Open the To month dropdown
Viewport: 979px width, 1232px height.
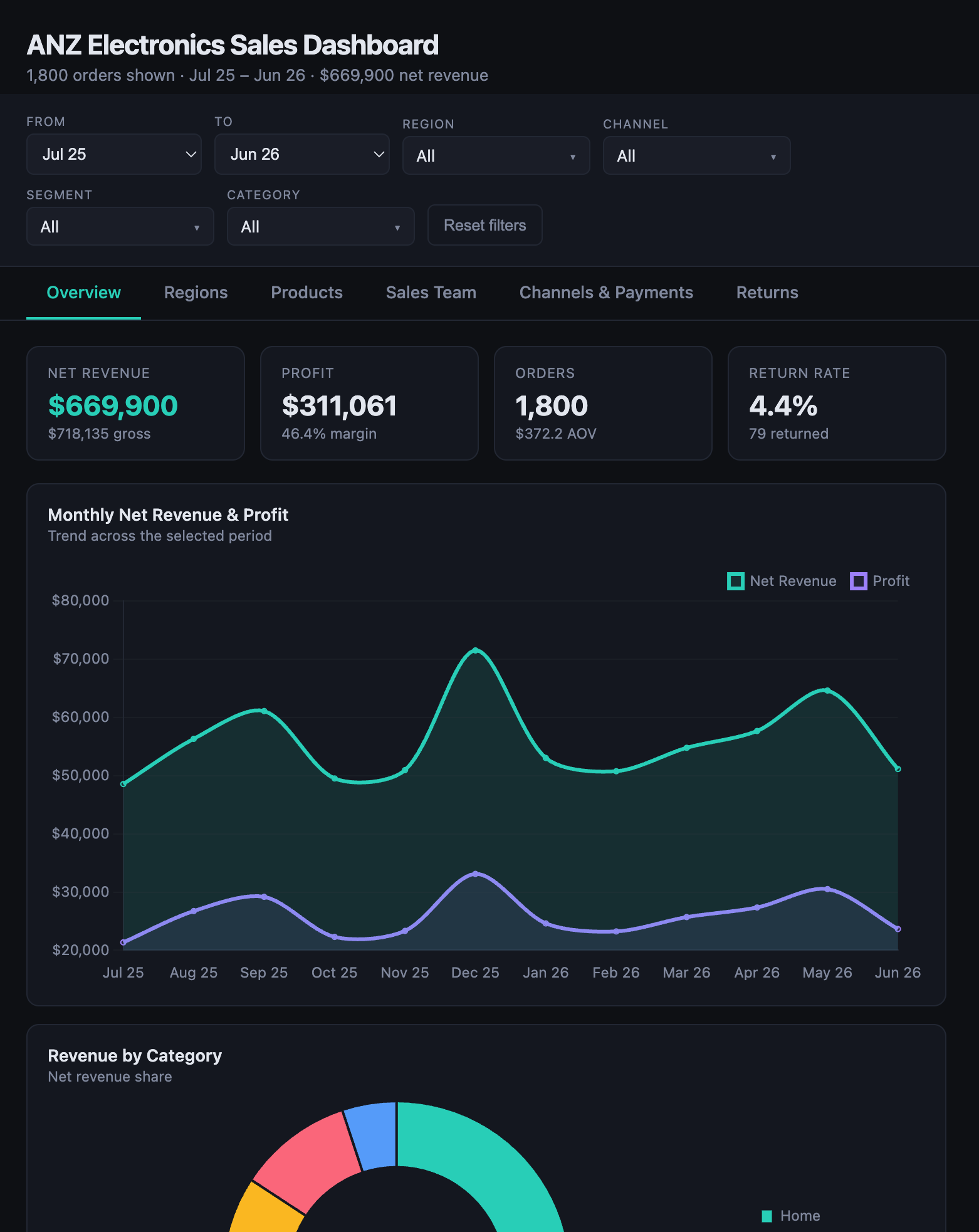coord(301,154)
